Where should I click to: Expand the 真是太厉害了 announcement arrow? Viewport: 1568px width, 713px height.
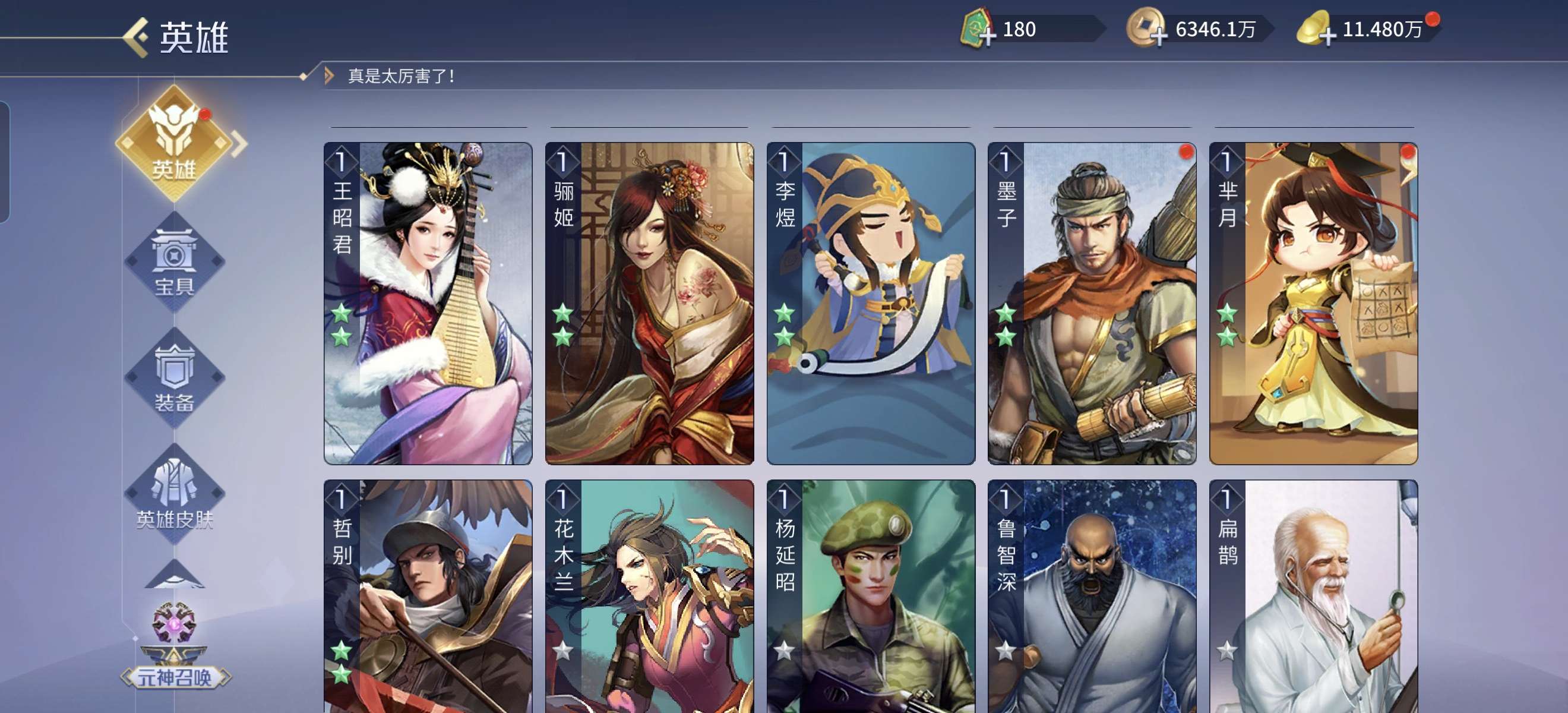click(329, 76)
